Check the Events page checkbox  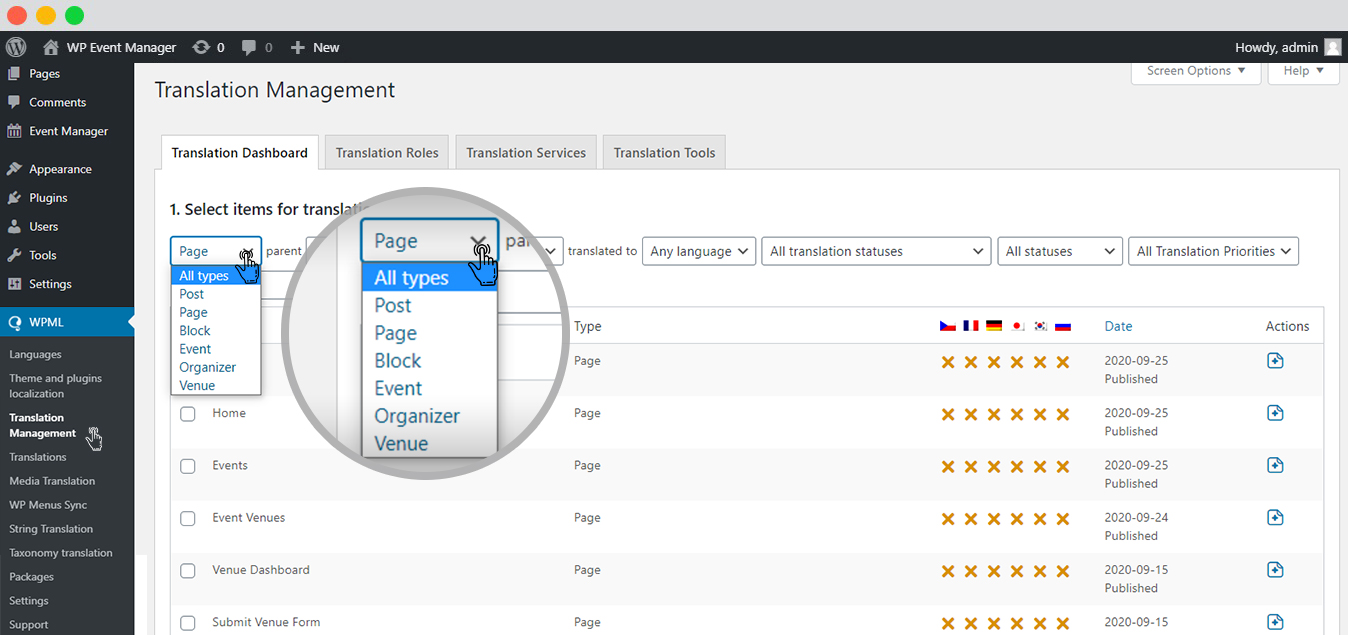[188, 466]
